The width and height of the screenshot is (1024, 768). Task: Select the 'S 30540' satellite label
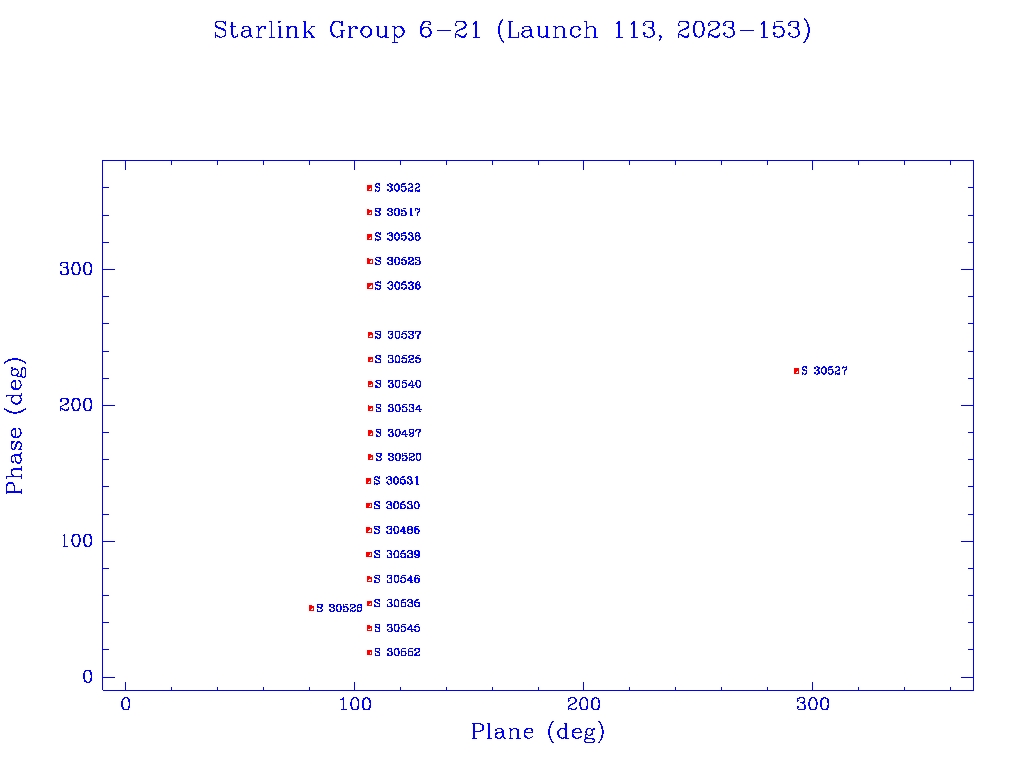point(398,384)
